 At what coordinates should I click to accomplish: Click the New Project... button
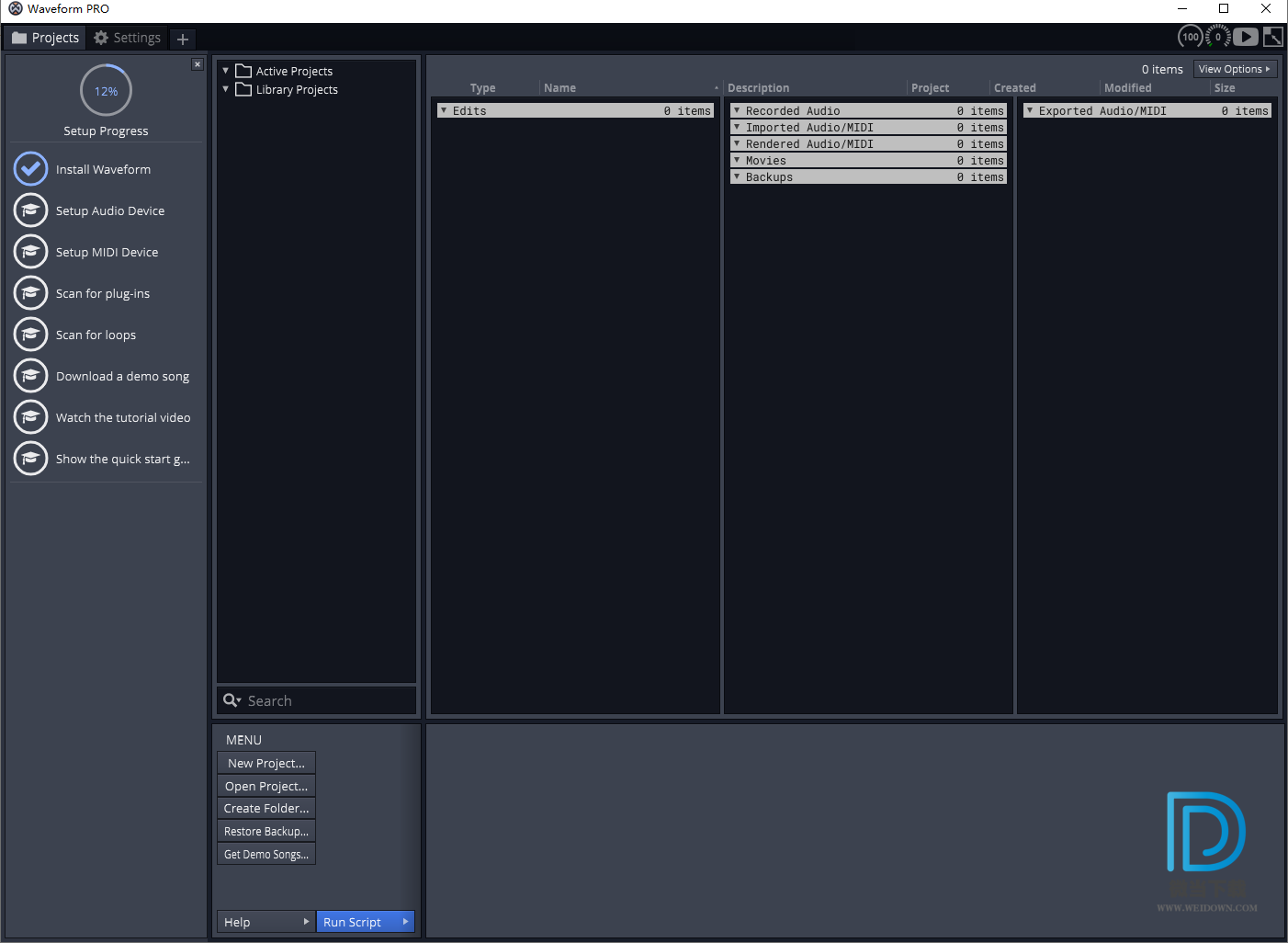point(266,763)
